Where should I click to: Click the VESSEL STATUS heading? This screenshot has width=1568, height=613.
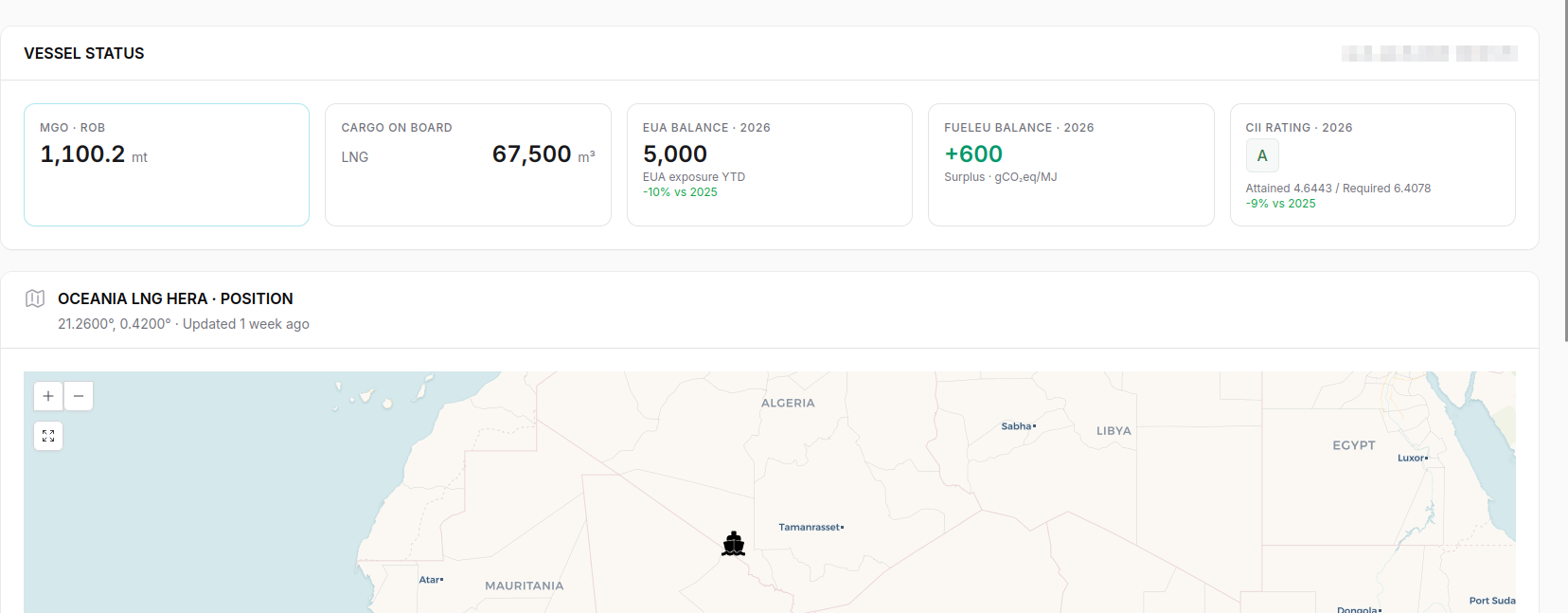(84, 53)
